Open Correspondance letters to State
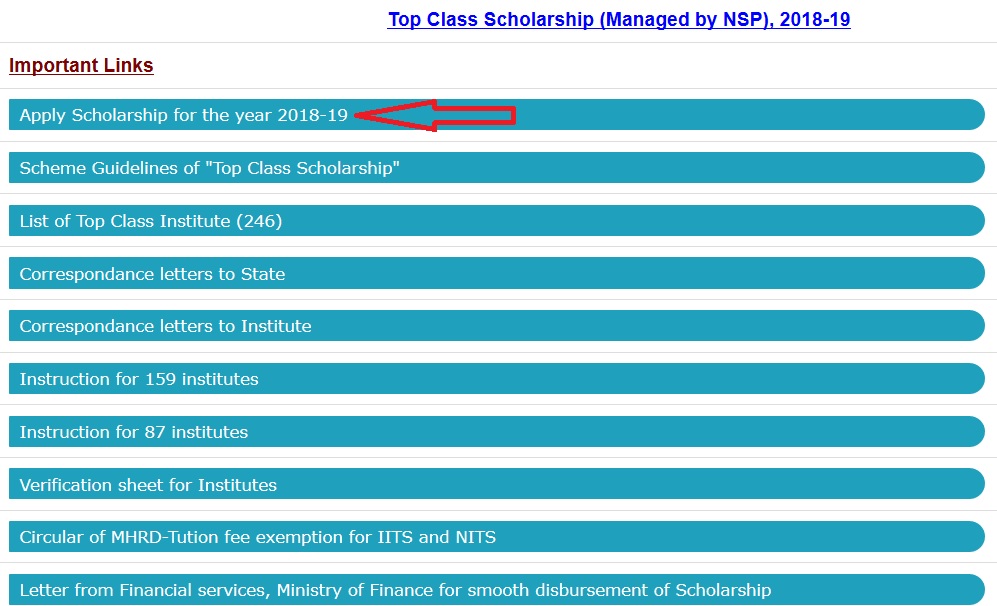The image size is (997, 606). [152, 274]
